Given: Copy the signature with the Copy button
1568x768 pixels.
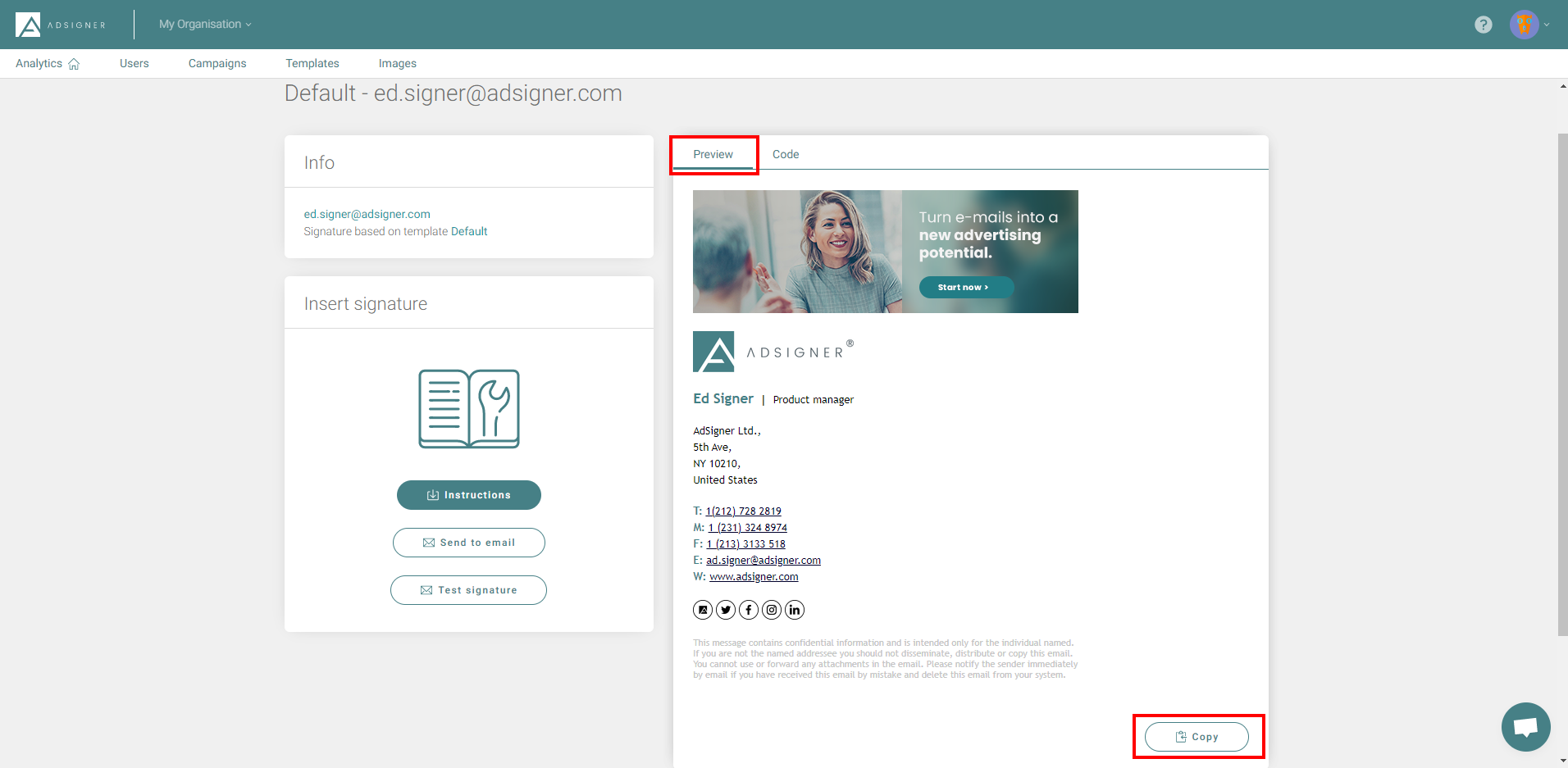Looking at the screenshot, I should [1197, 737].
